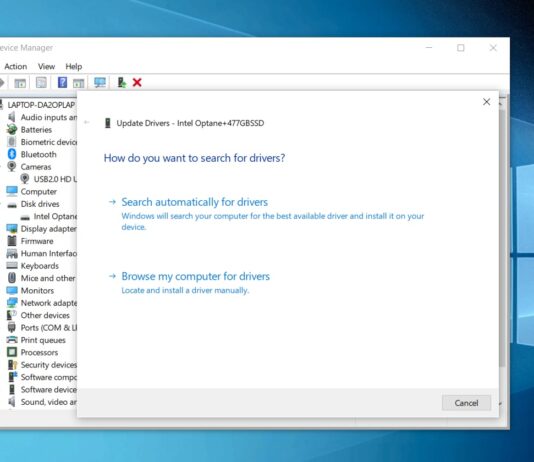
Task: Select the Sound, video category
Action: pos(48,402)
